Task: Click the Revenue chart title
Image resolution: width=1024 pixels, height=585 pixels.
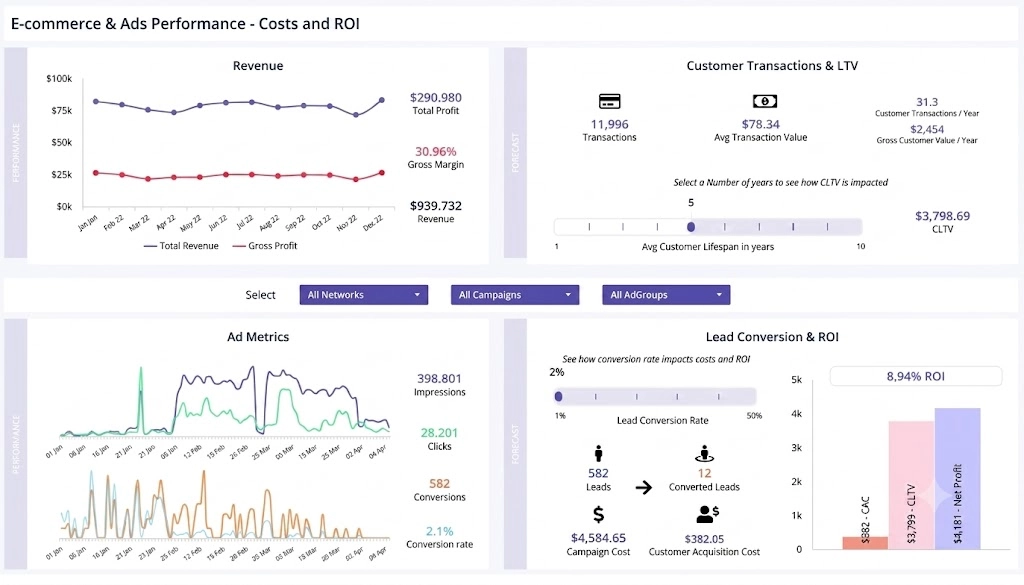Action: click(258, 66)
